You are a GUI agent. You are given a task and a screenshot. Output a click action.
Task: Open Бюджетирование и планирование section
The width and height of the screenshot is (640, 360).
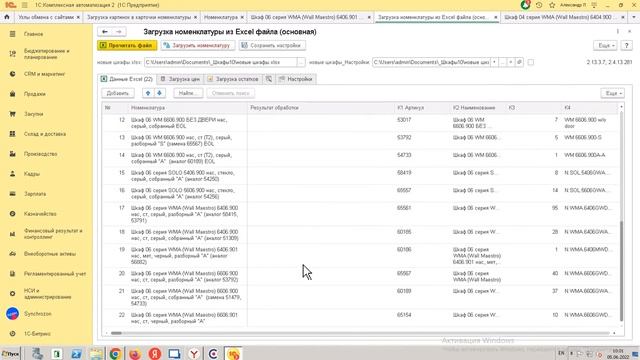pos(47,54)
